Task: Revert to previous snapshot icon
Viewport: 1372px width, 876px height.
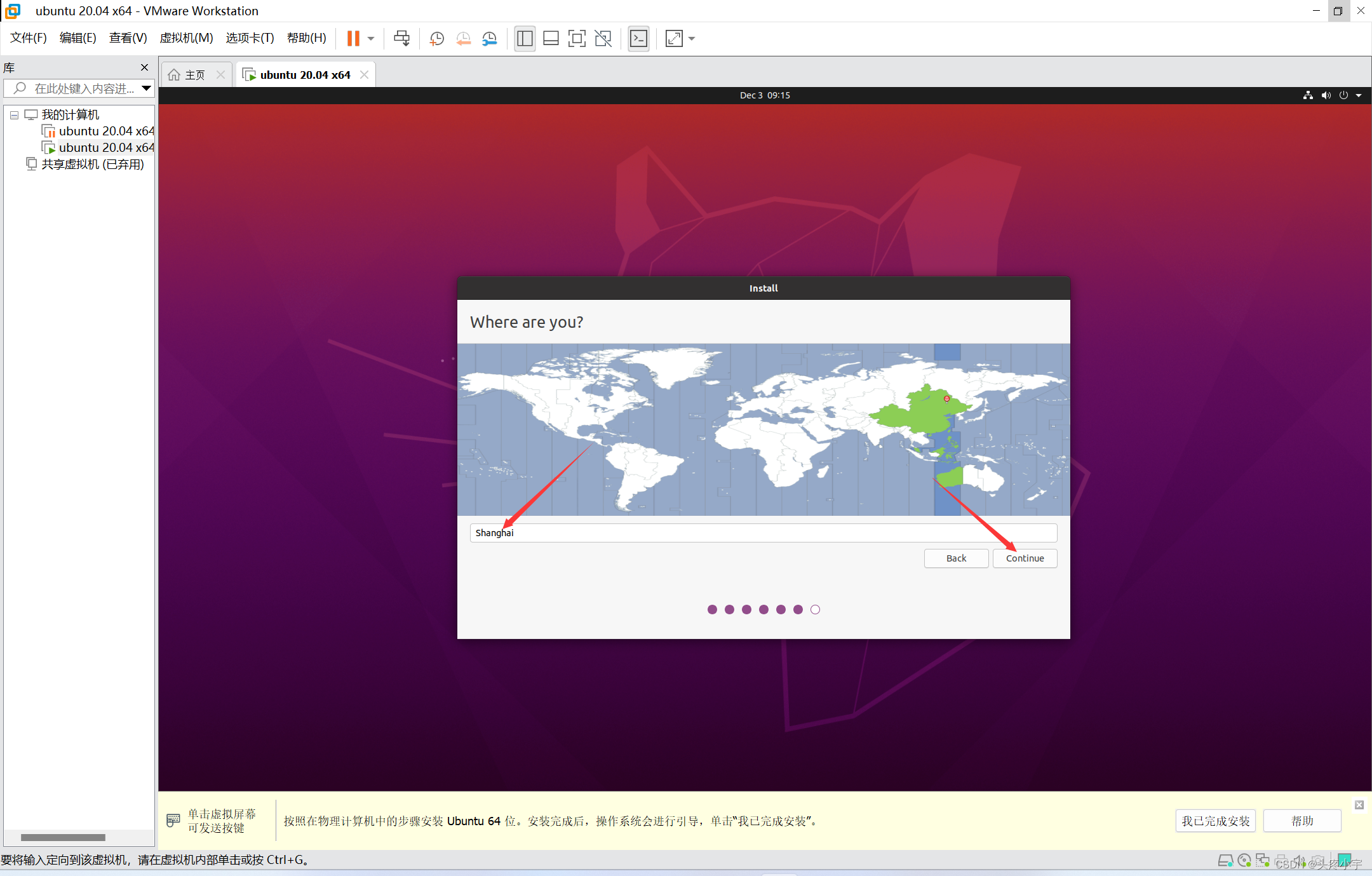Action: [x=463, y=39]
